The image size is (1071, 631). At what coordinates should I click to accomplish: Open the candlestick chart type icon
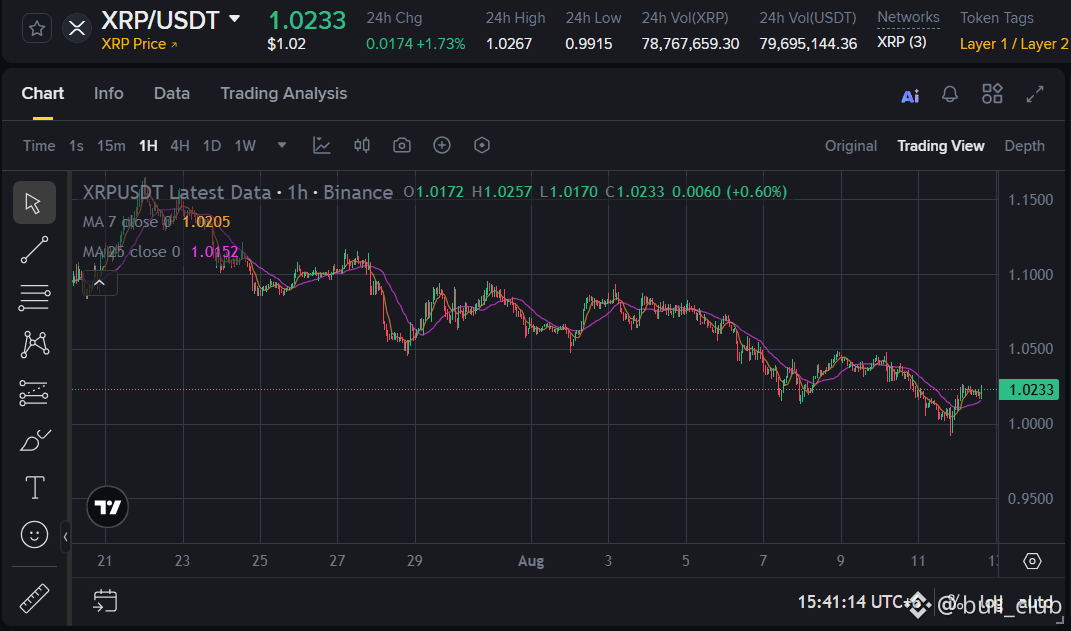[362, 145]
